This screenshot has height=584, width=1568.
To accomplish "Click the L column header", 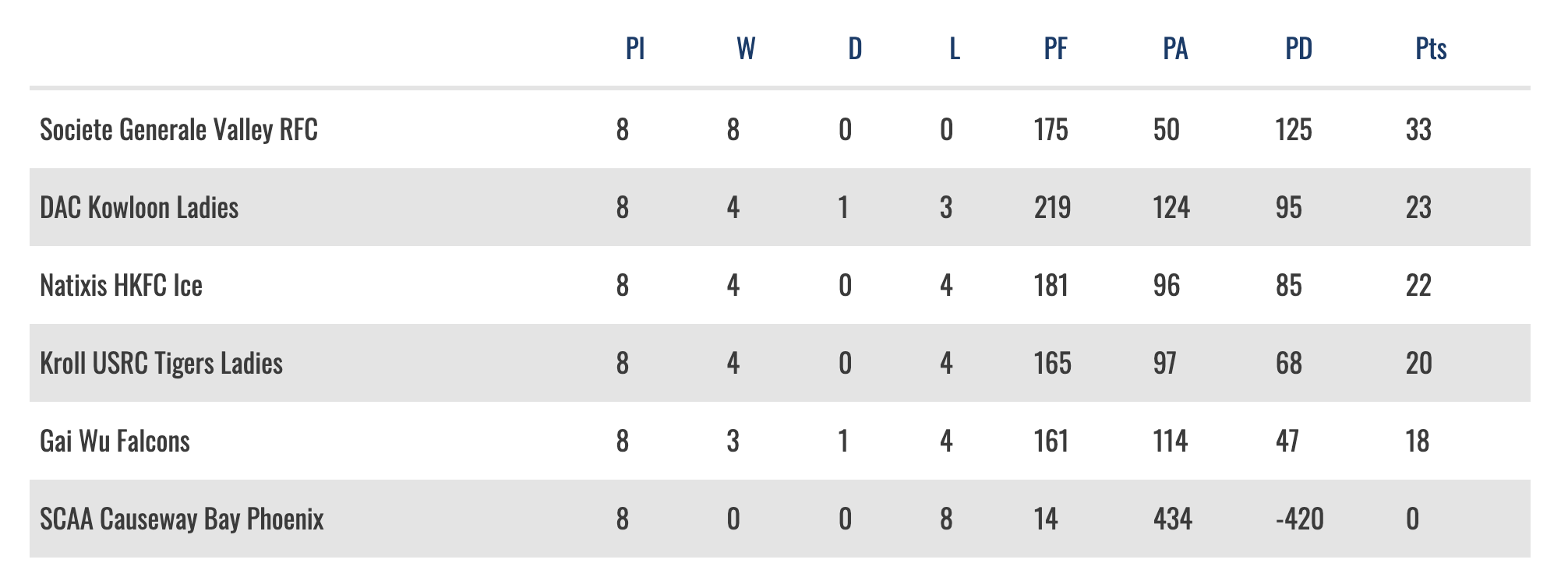I will point(955,49).
